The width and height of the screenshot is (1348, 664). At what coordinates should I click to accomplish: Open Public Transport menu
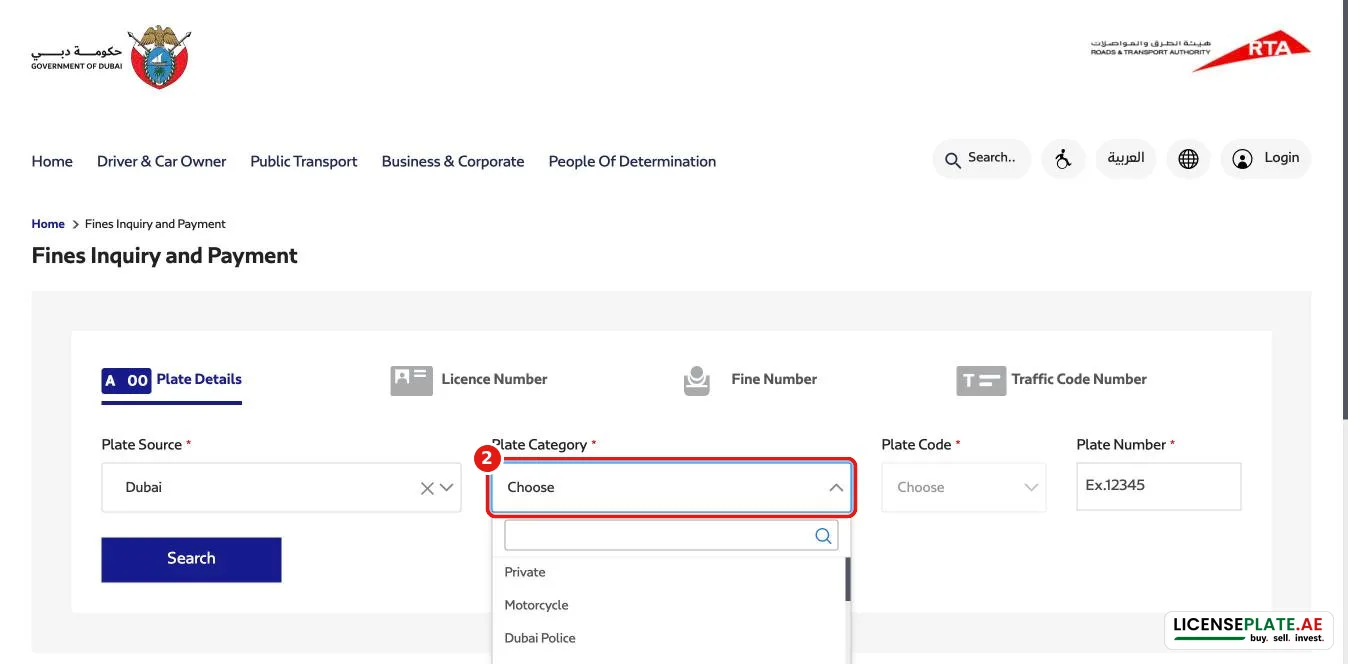(x=303, y=161)
